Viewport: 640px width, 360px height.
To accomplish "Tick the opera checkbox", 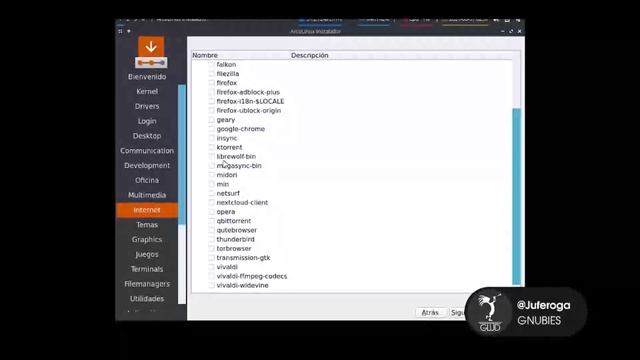I will [211, 212].
